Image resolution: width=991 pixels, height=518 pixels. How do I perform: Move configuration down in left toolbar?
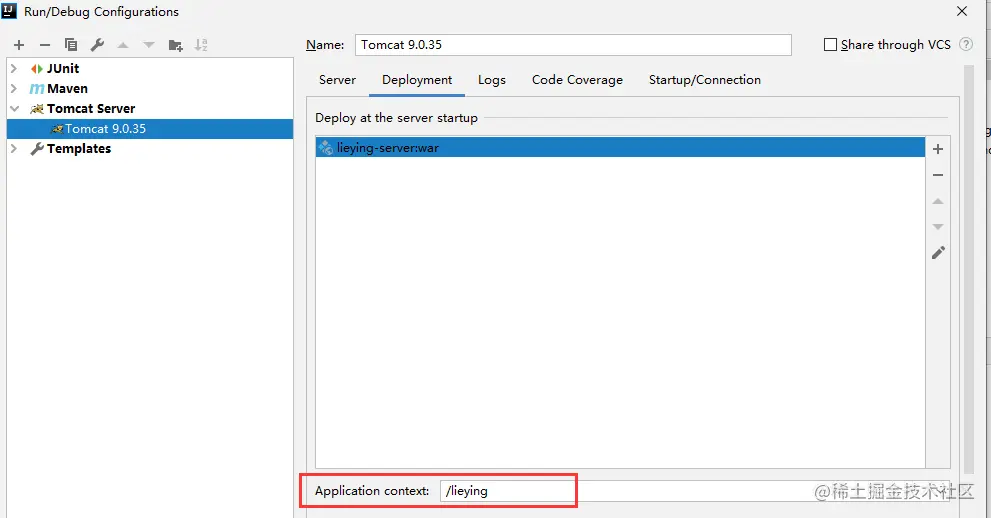(149, 45)
